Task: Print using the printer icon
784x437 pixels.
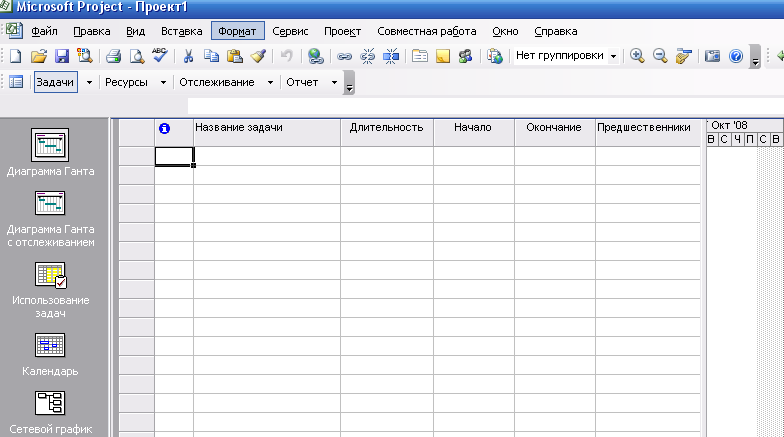Action: pos(114,56)
